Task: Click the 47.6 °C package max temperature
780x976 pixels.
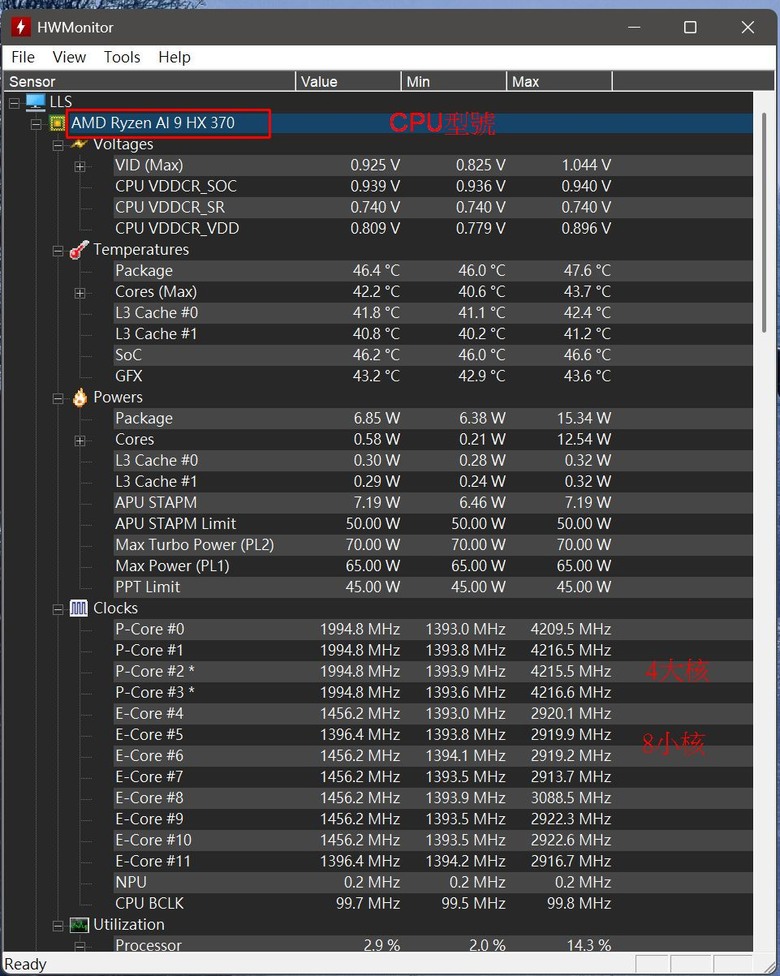Action: 588,271
